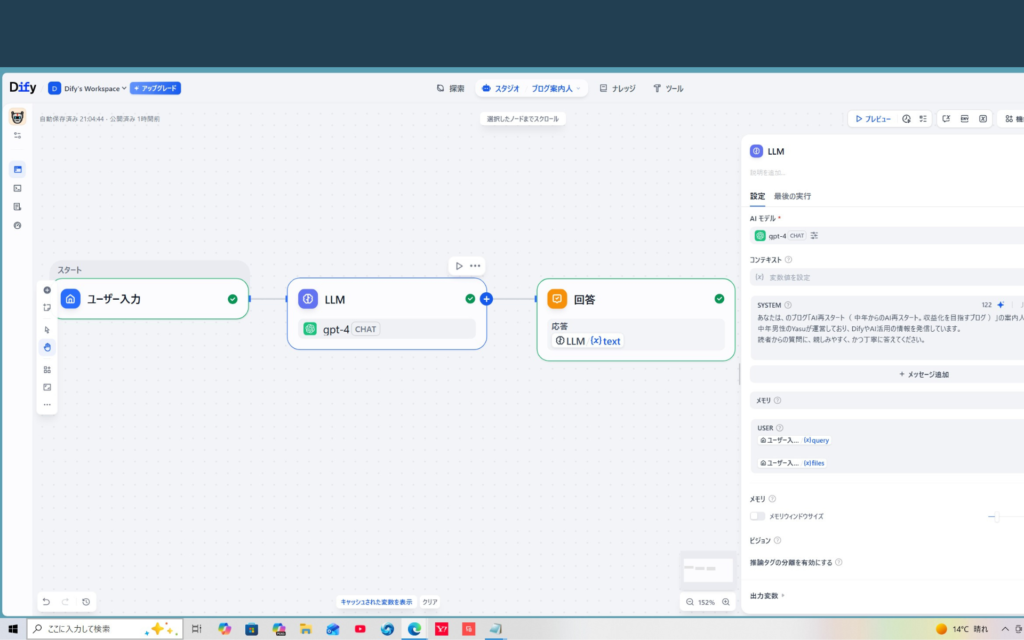Open the ツール section in top navigation
This screenshot has width=1024, height=640.
point(668,88)
